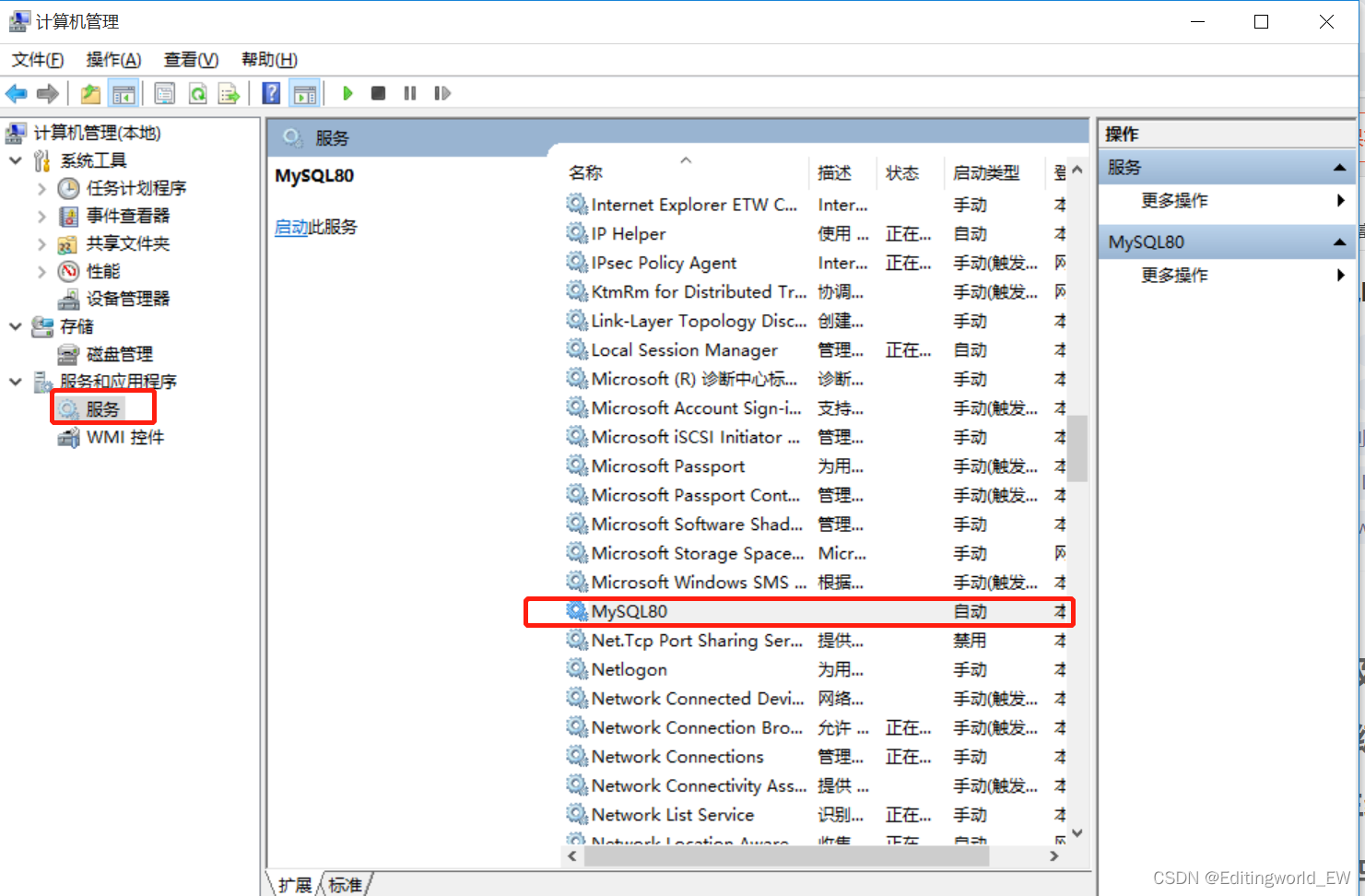Collapse the 服务 actions section arrow
The image size is (1365, 896).
click(x=1340, y=167)
